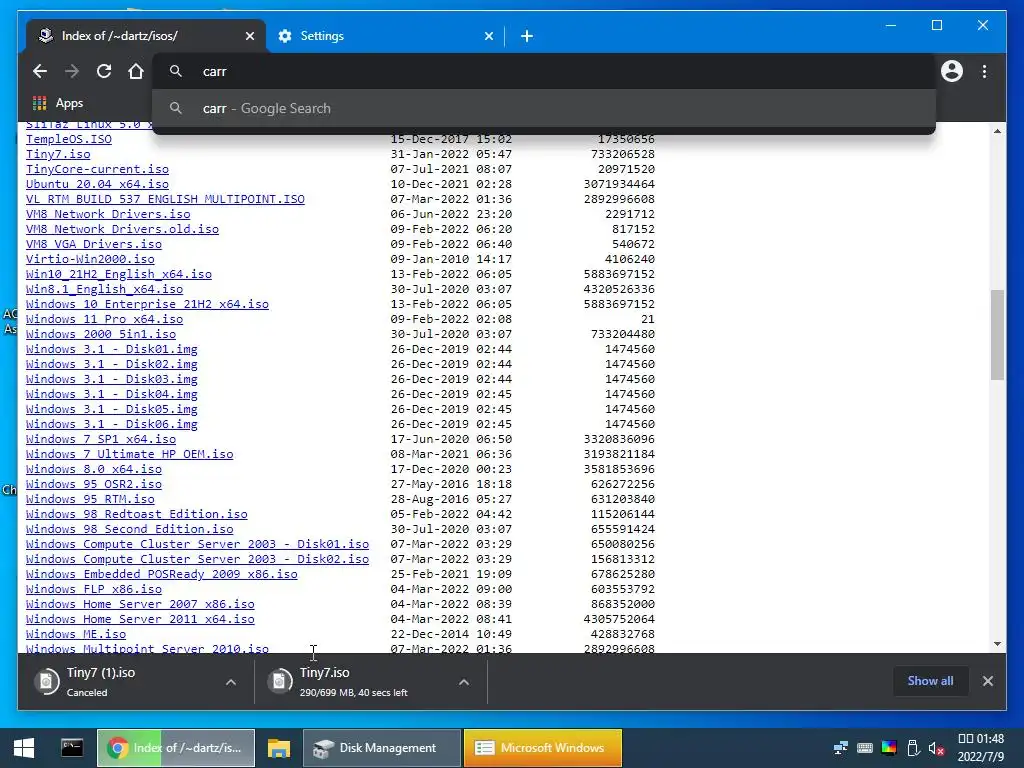Screen dimensions: 1024x768
Task: Reload the current page
Action: pos(104,71)
